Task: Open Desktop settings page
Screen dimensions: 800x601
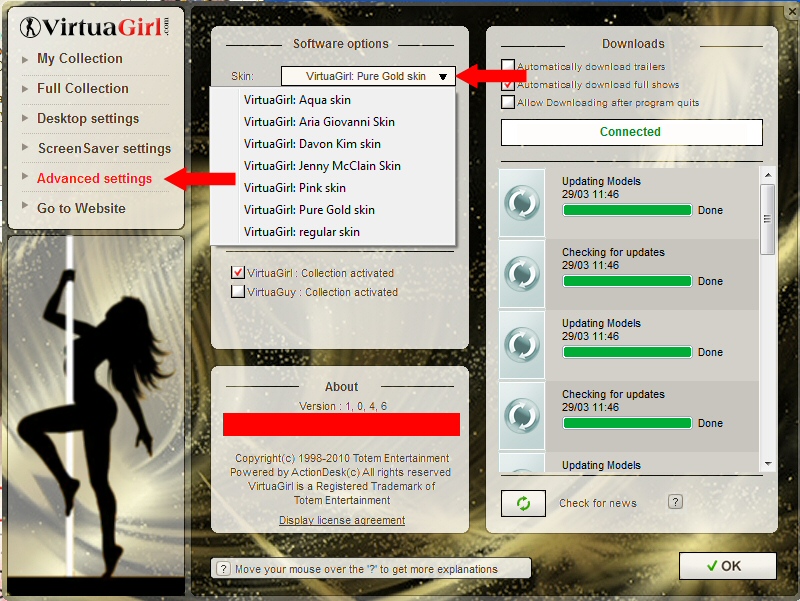Action: pyautogui.click(x=88, y=118)
